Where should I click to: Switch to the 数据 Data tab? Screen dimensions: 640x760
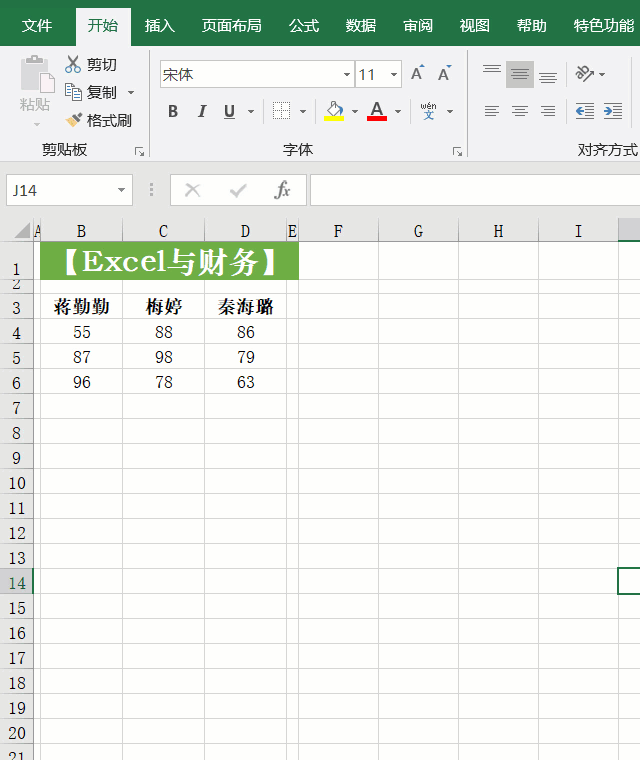361,25
